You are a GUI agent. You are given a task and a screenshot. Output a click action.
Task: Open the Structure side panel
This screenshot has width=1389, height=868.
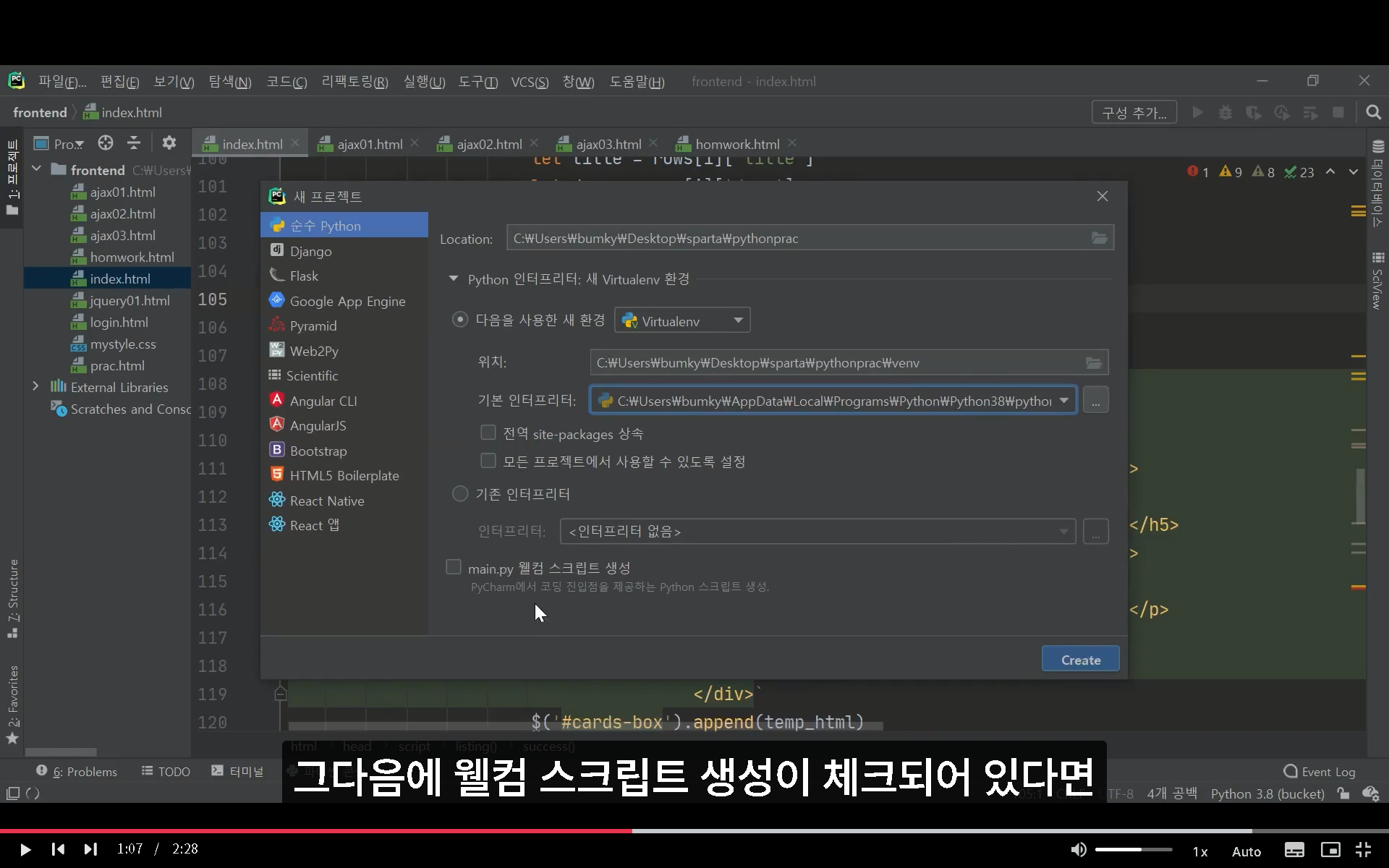12,599
